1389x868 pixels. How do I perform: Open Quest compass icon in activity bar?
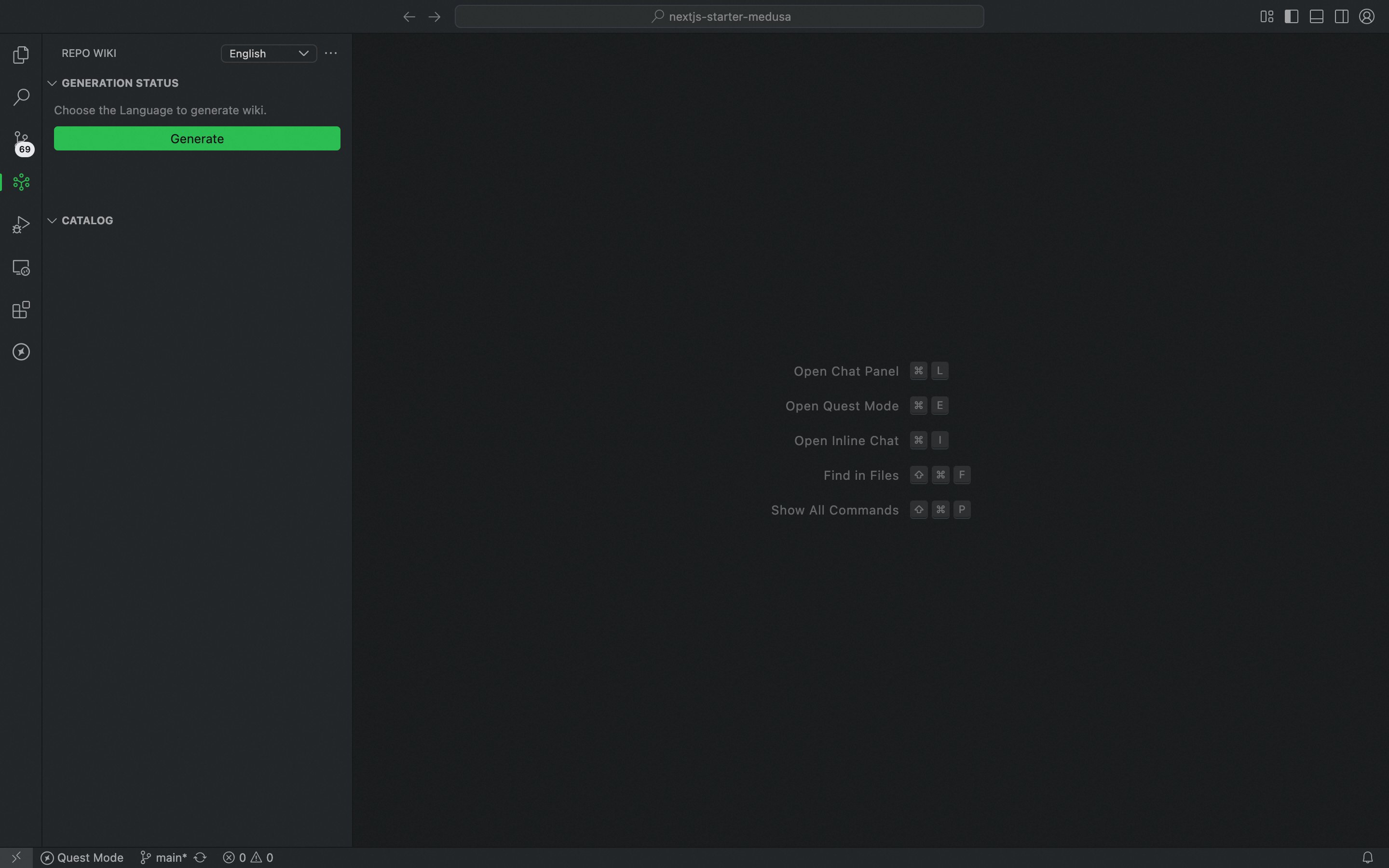[x=21, y=352]
